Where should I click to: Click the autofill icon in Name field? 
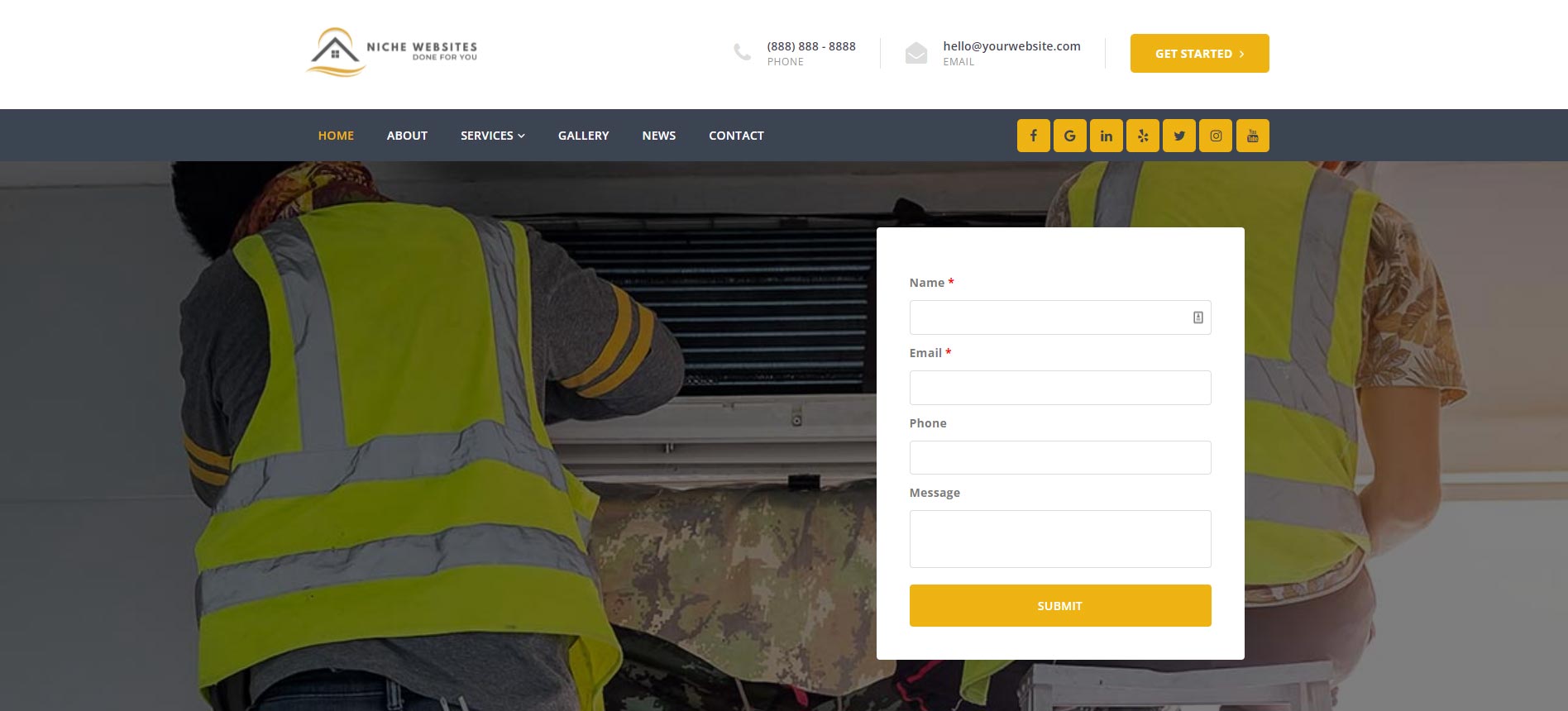[1198, 317]
